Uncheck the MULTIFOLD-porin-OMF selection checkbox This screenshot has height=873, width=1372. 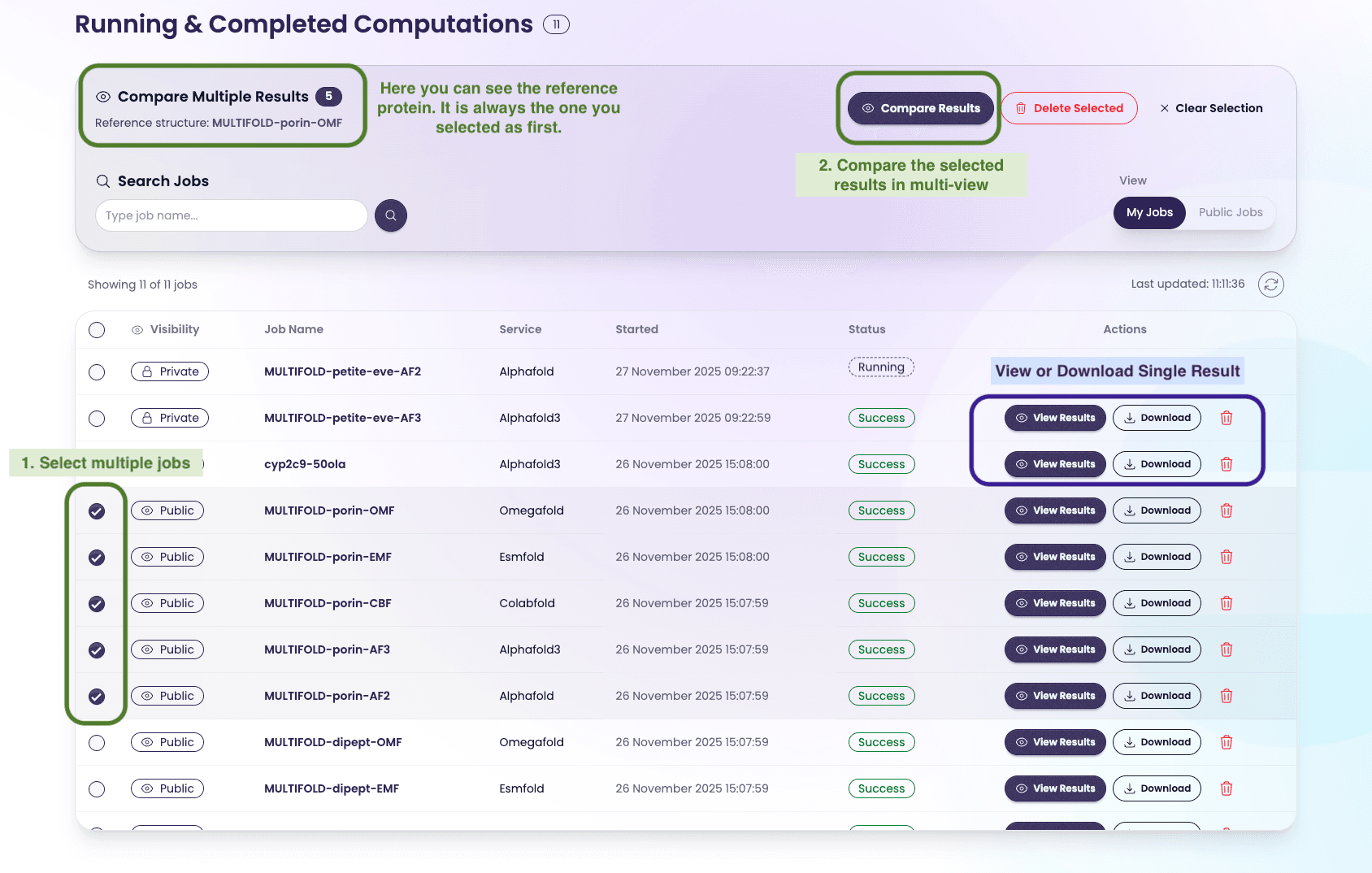96,511
